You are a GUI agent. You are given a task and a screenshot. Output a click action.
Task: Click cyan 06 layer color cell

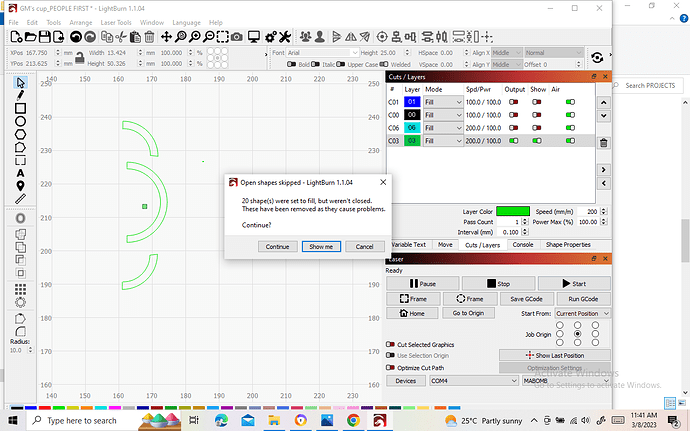[411, 128]
